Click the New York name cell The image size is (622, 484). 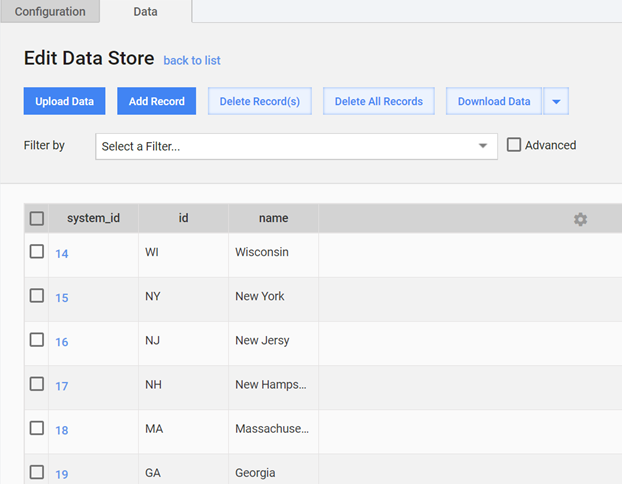coord(273,299)
